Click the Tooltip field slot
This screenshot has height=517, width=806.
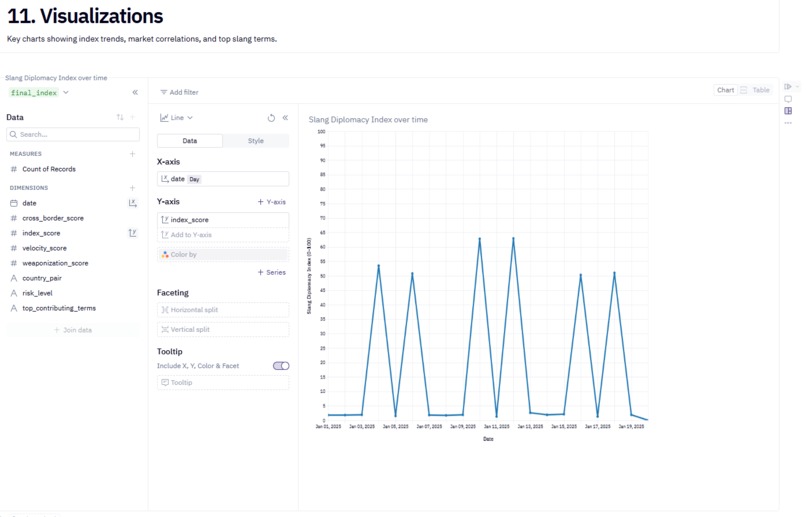point(223,383)
